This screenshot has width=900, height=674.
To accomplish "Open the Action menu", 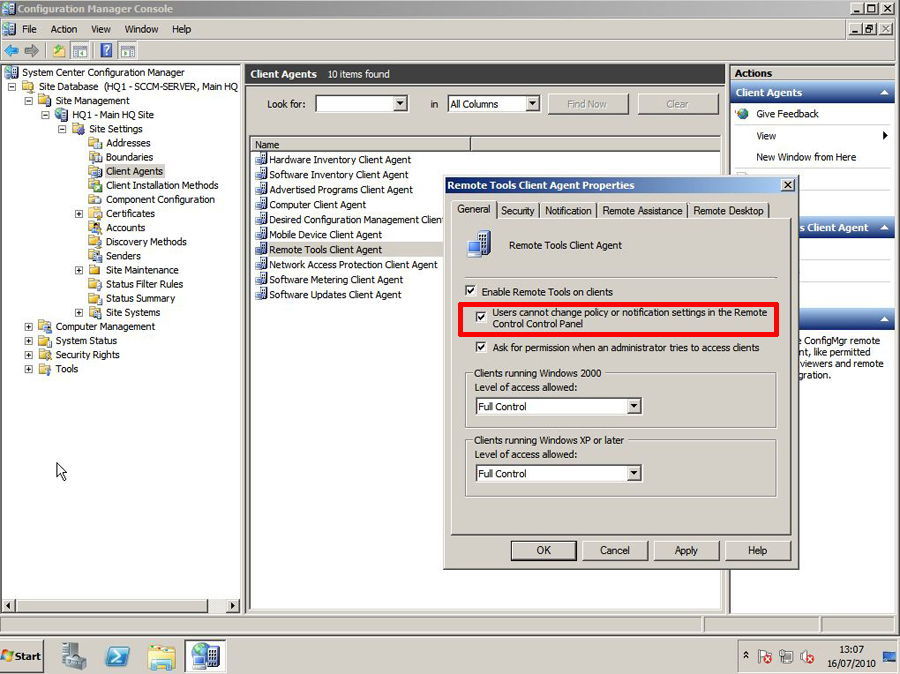I will click(64, 29).
